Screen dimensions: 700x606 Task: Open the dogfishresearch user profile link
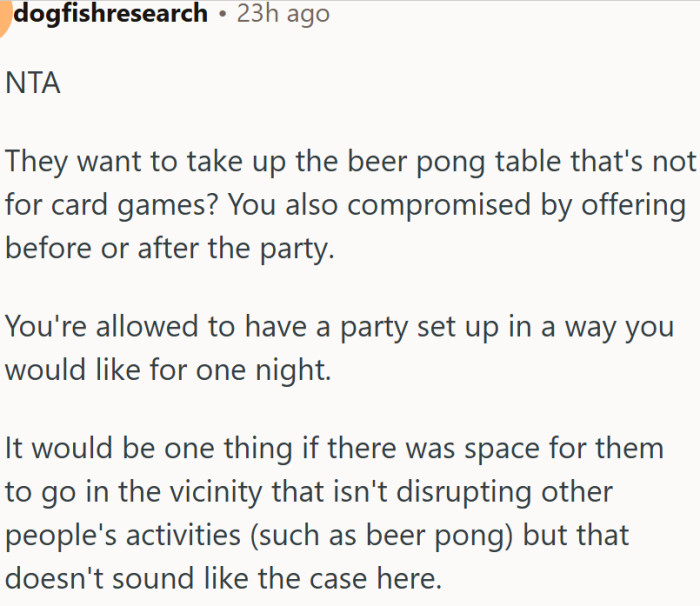click(111, 13)
